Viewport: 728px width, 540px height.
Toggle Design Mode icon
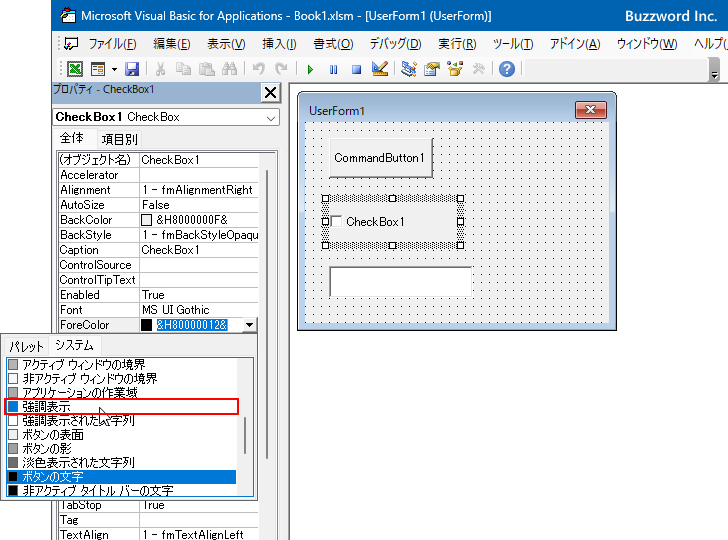point(380,69)
